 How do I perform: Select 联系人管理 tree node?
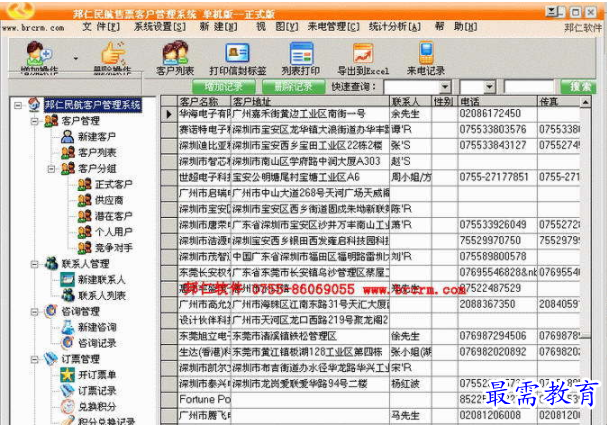coord(85,264)
